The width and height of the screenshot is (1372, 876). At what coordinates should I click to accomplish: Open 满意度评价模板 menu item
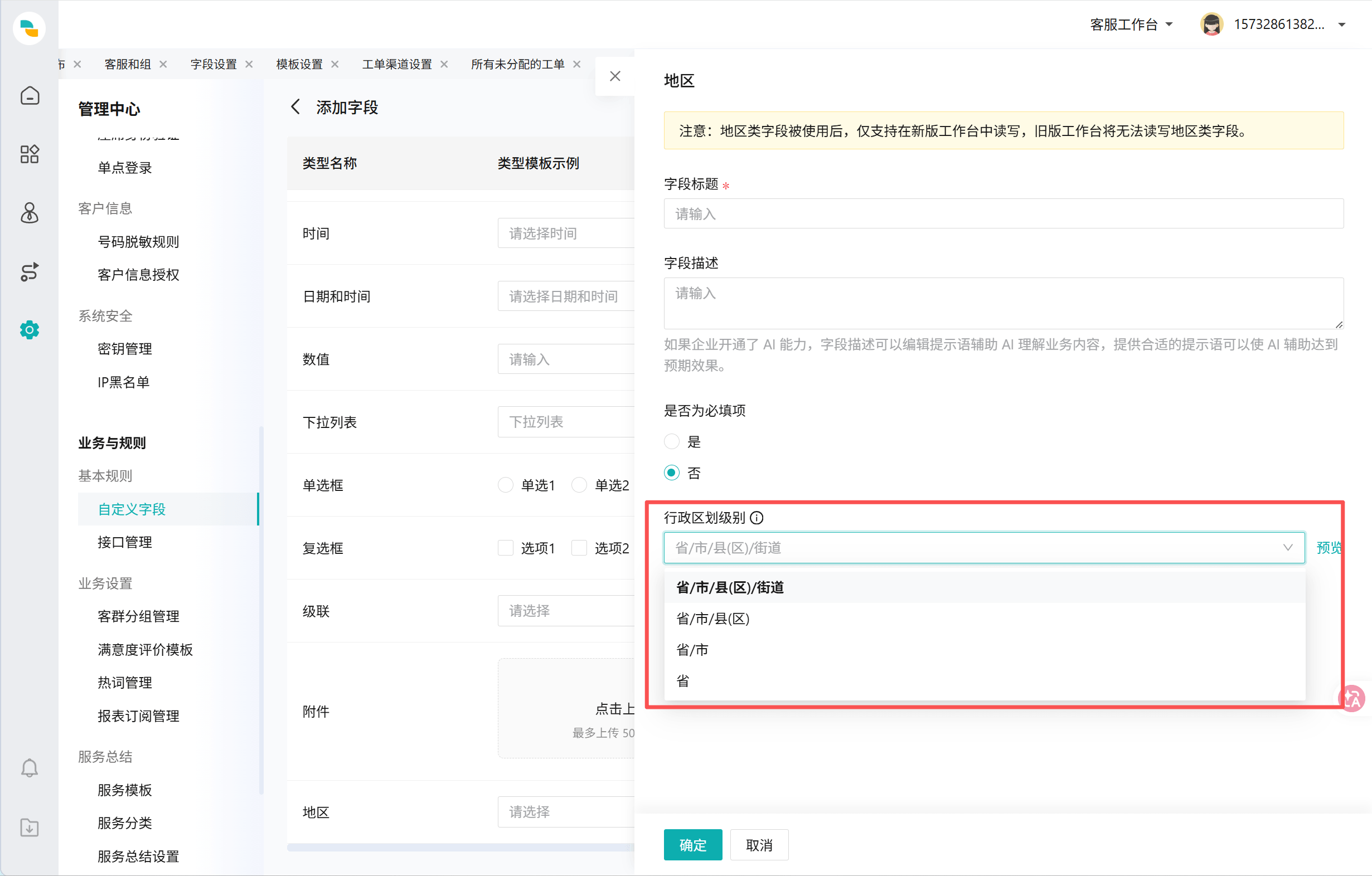coord(146,649)
